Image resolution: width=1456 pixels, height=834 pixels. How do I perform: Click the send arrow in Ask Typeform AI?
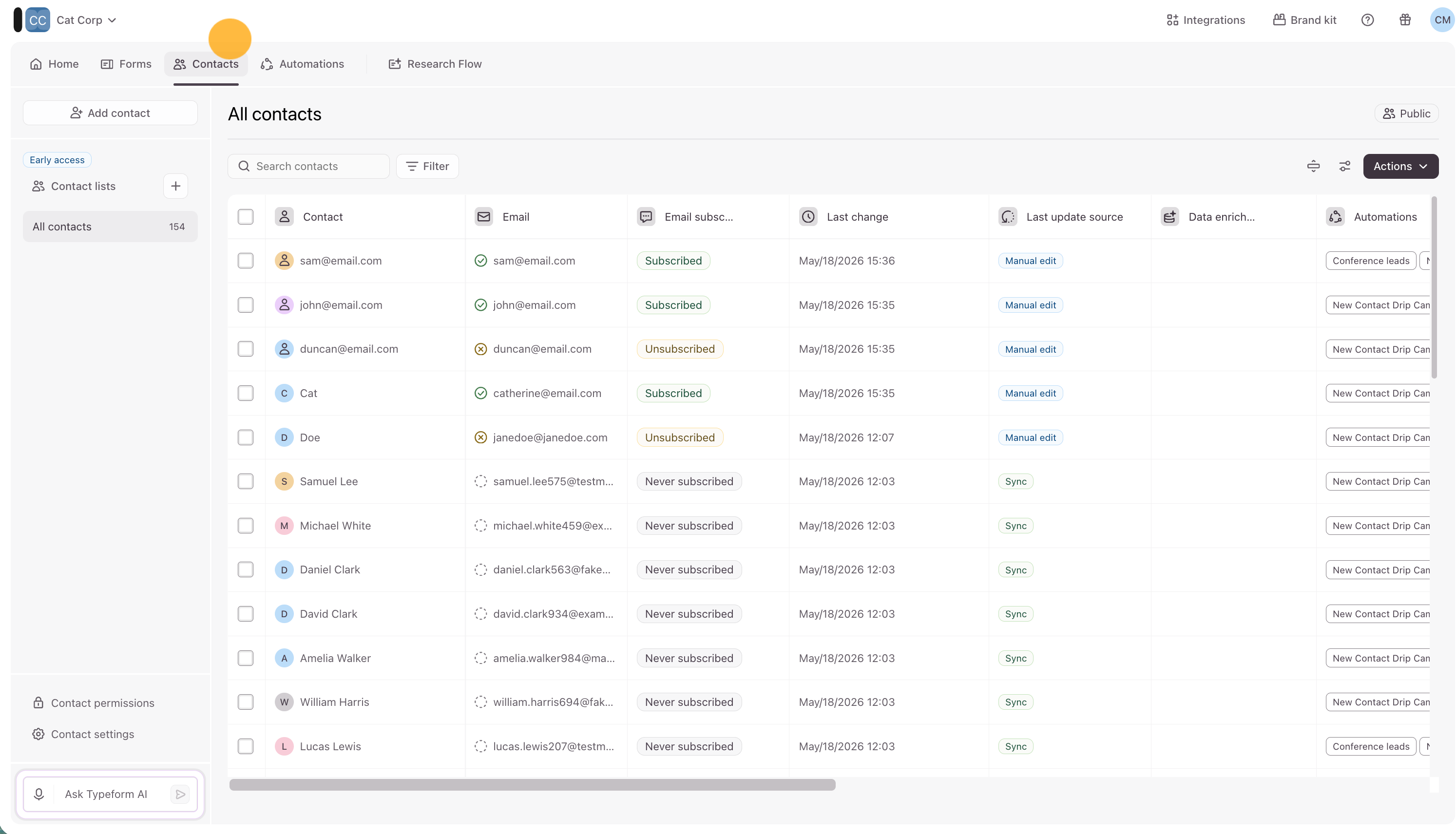point(180,794)
